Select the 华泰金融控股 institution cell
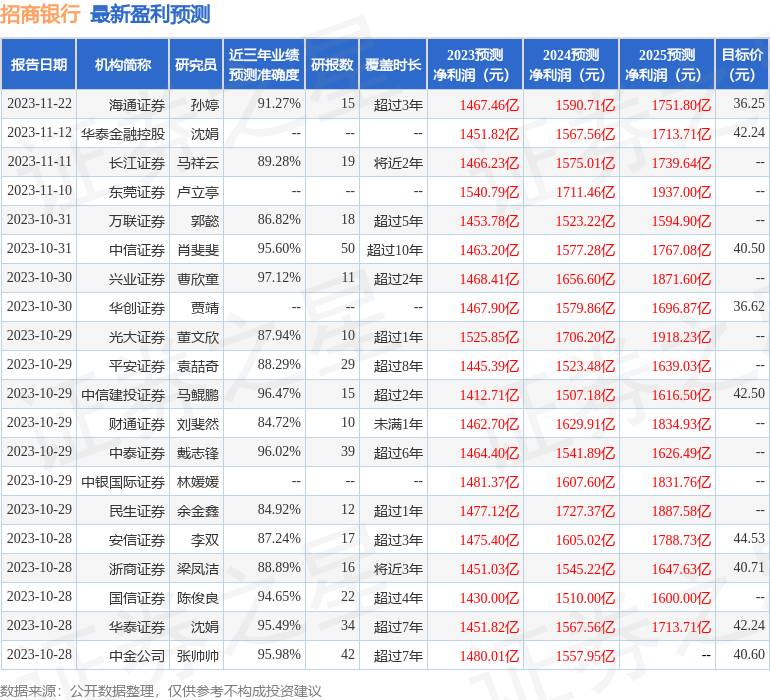 123,134
